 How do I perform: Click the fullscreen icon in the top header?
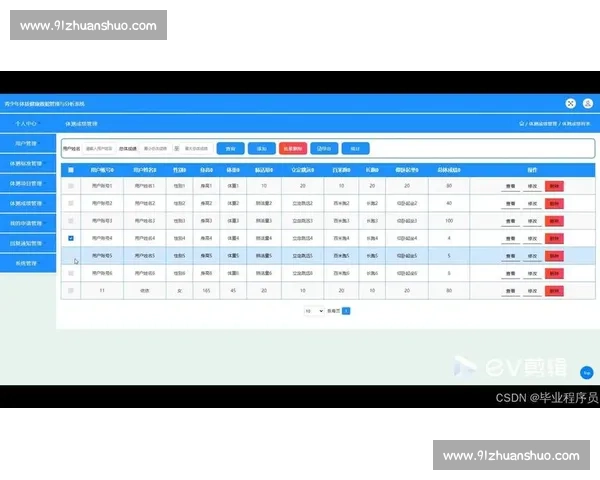(571, 103)
